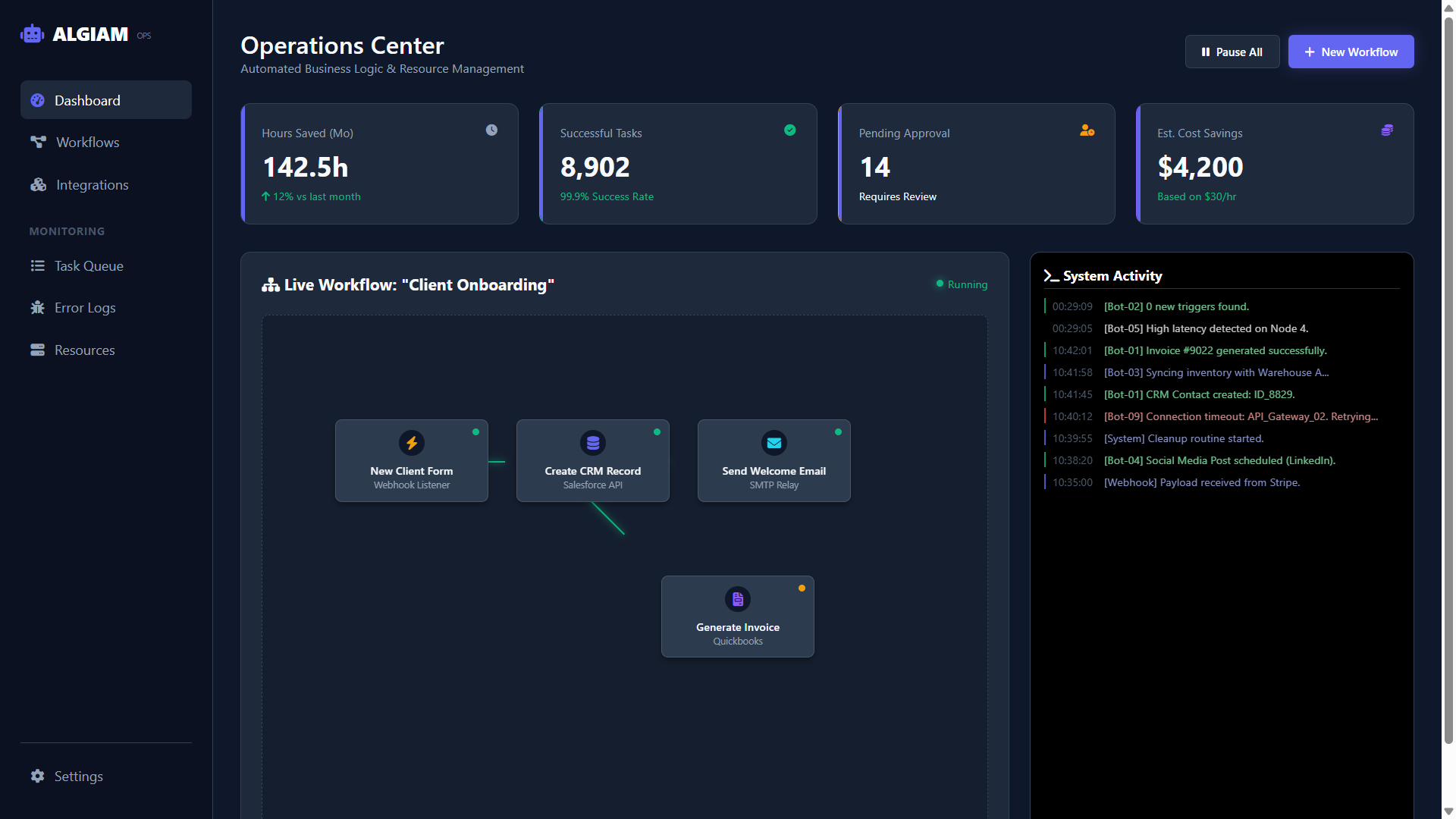Select the Workflows branch icon in sidebar
This screenshot has height=819, width=1456.
tap(39, 142)
